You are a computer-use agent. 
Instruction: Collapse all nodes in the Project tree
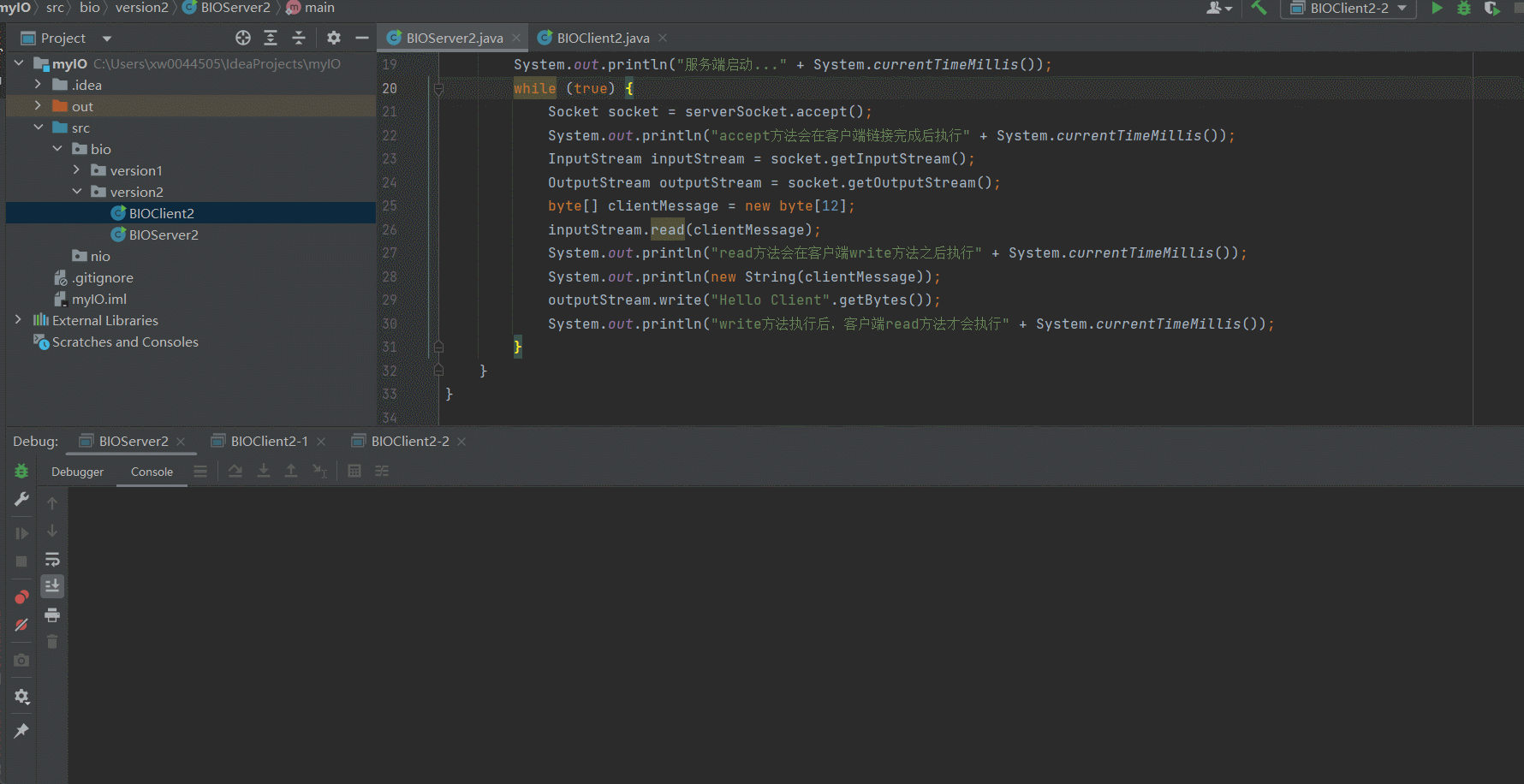click(x=299, y=38)
